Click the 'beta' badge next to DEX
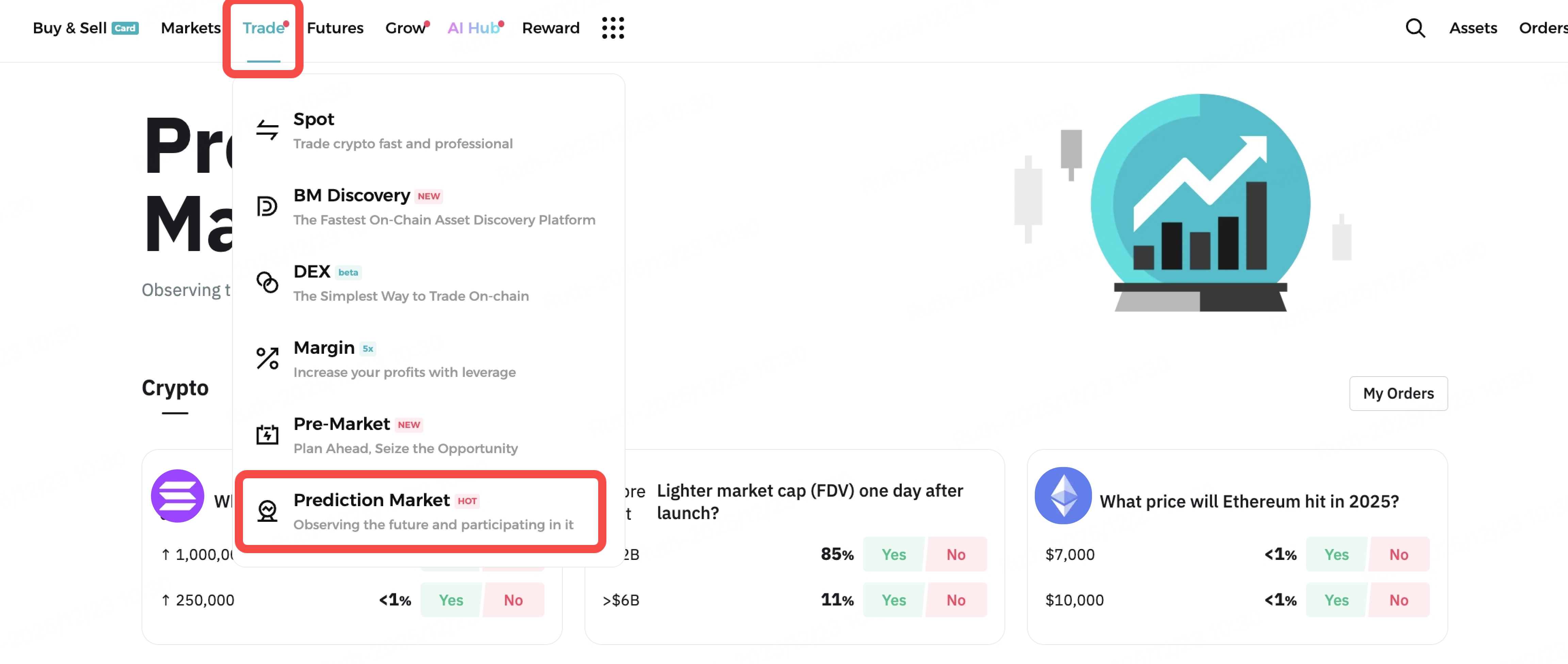Image resolution: width=1568 pixels, height=664 pixels. [x=348, y=272]
